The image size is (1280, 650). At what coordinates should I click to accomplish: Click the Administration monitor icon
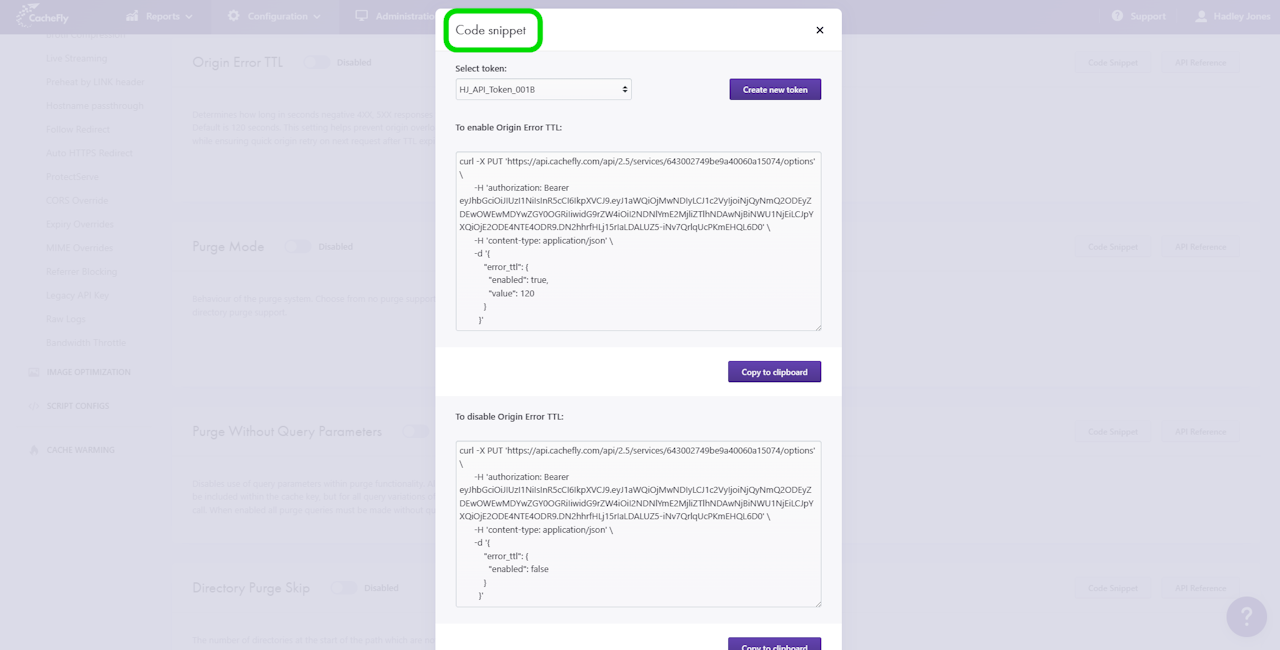pyautogui.click(x=361, y=16)
